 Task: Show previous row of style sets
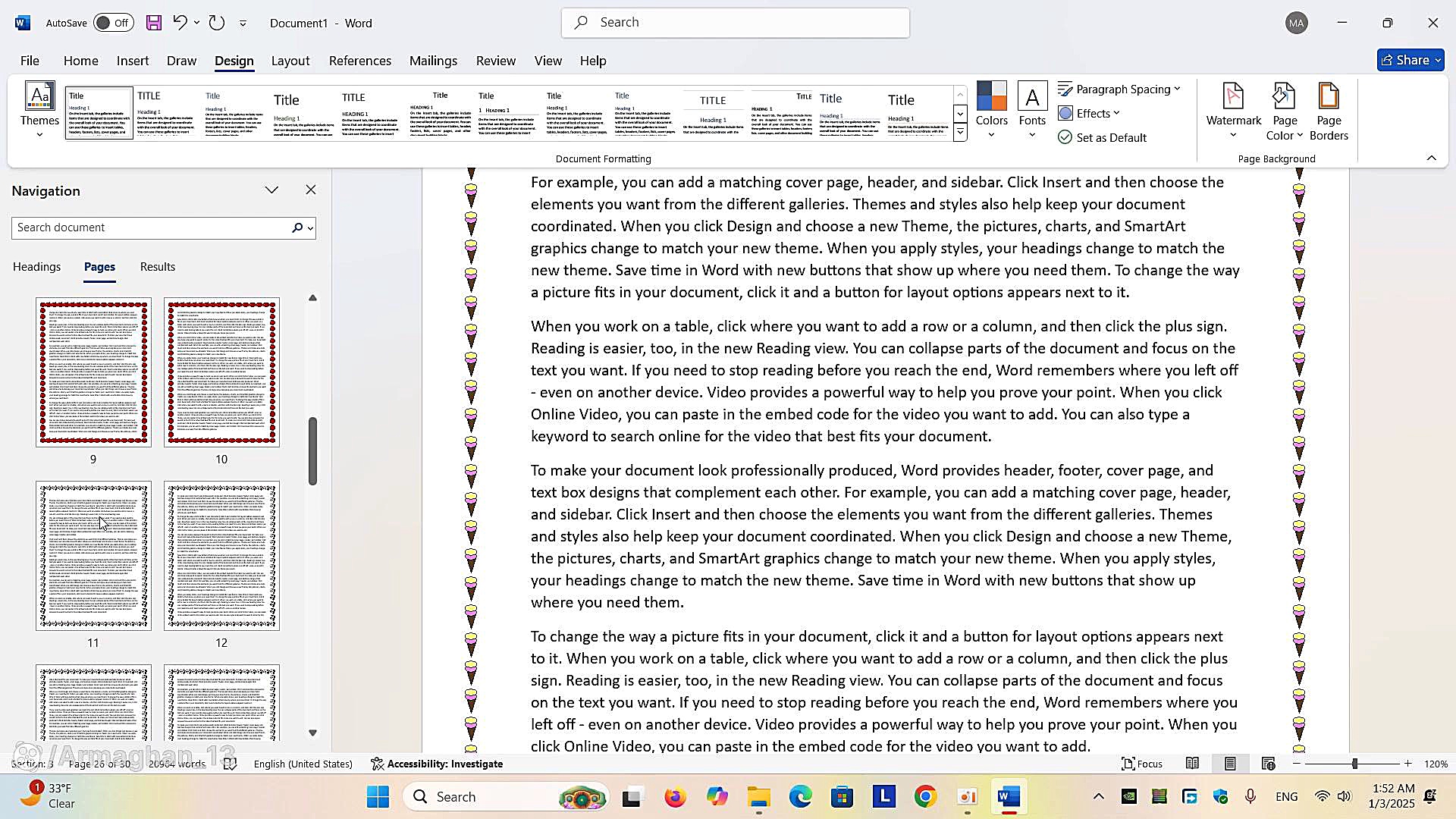coord(960,95)
